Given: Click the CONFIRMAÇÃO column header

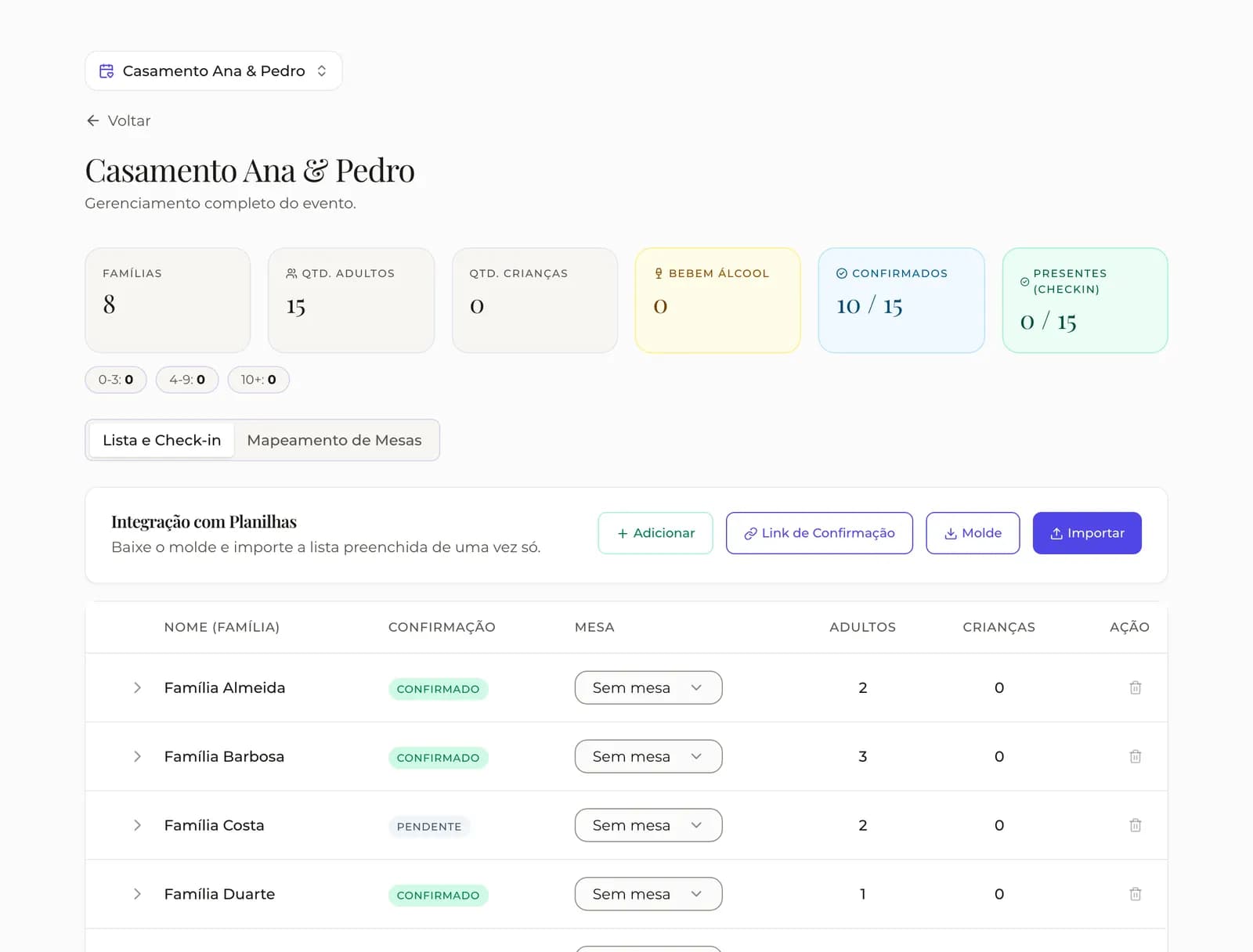Looking at the screenshot, I should 442,627.
